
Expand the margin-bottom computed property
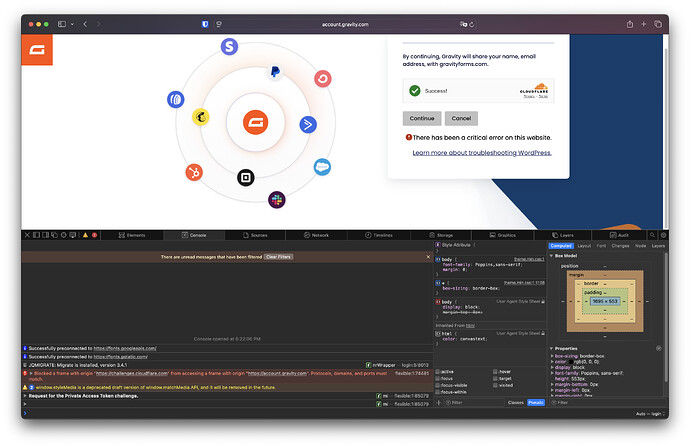coord(552,384)
